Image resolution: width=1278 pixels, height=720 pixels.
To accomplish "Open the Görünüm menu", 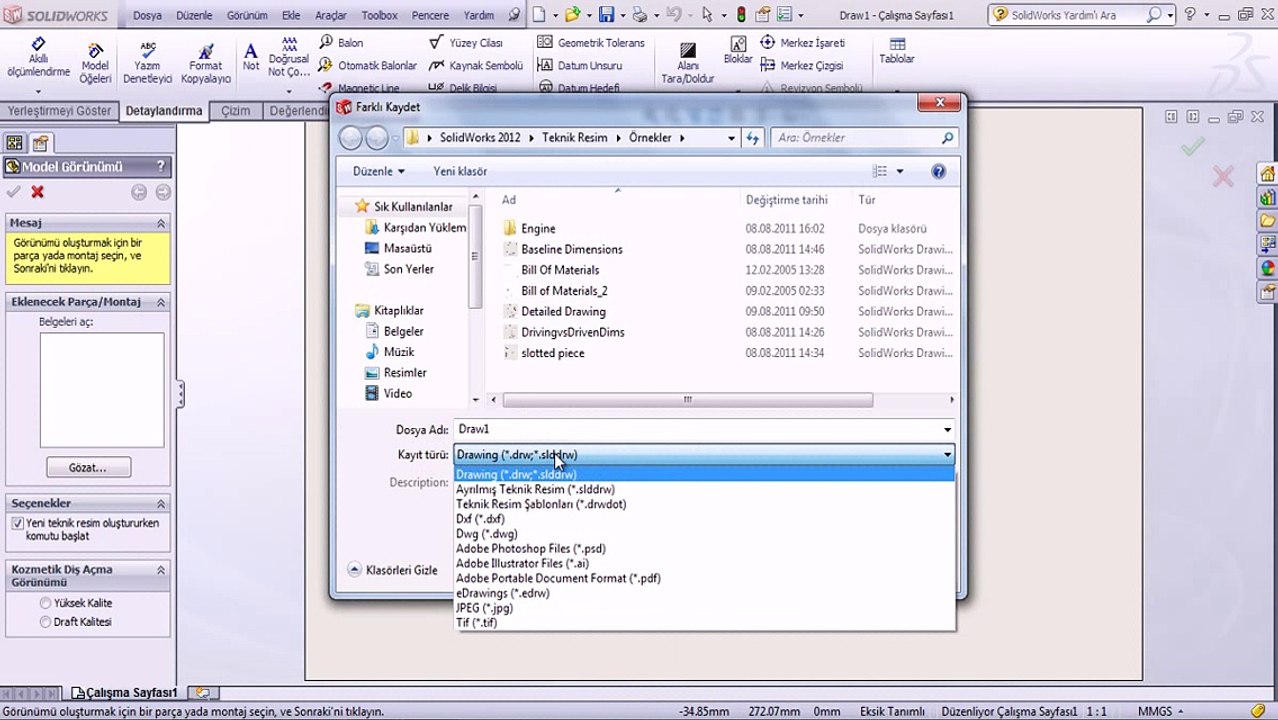I will tap(247, 16).
